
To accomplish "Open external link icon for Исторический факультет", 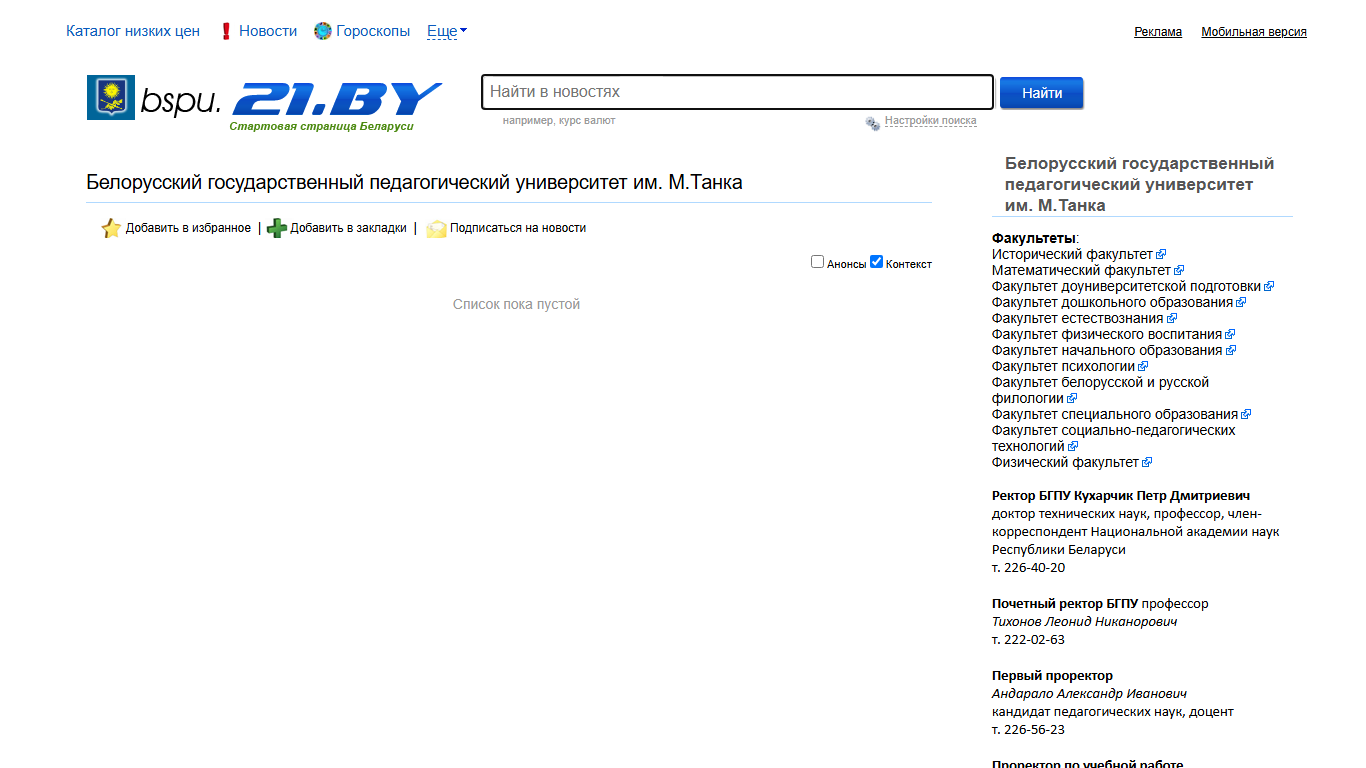I will 1161,254.
